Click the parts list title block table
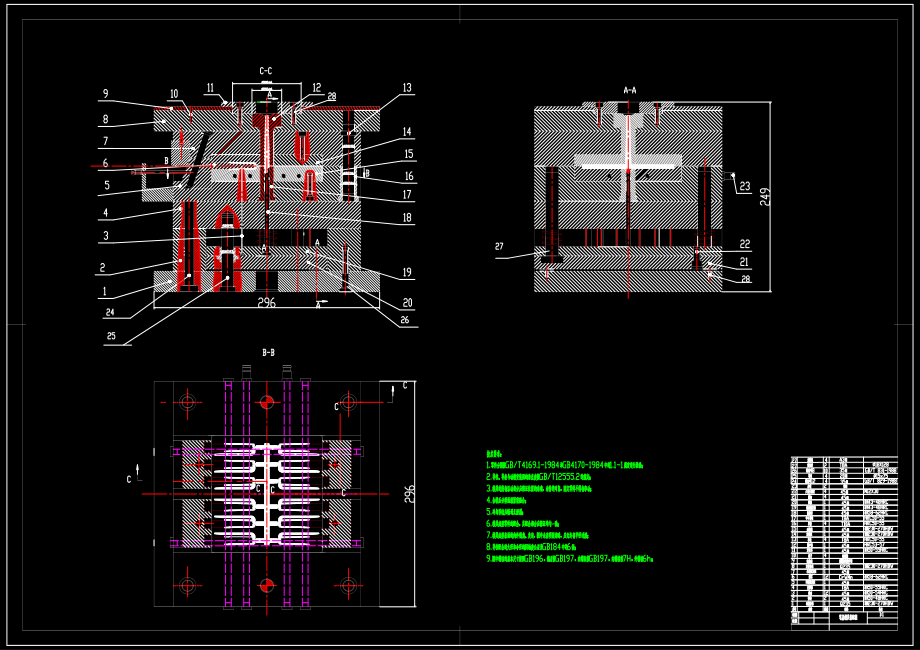Viewport: 920px width, 650px height. (844, 543)
